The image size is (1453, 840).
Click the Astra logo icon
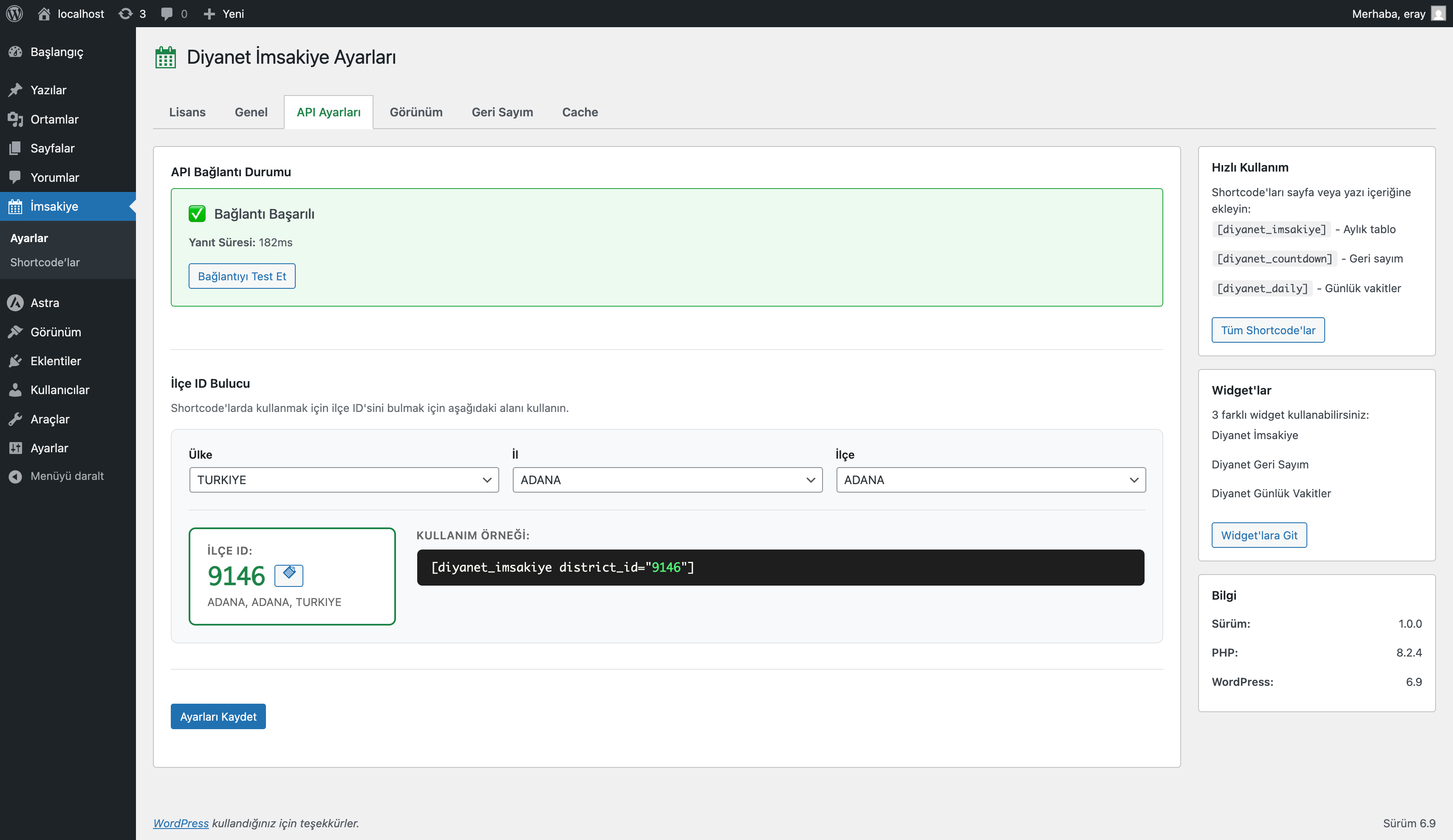16,303
